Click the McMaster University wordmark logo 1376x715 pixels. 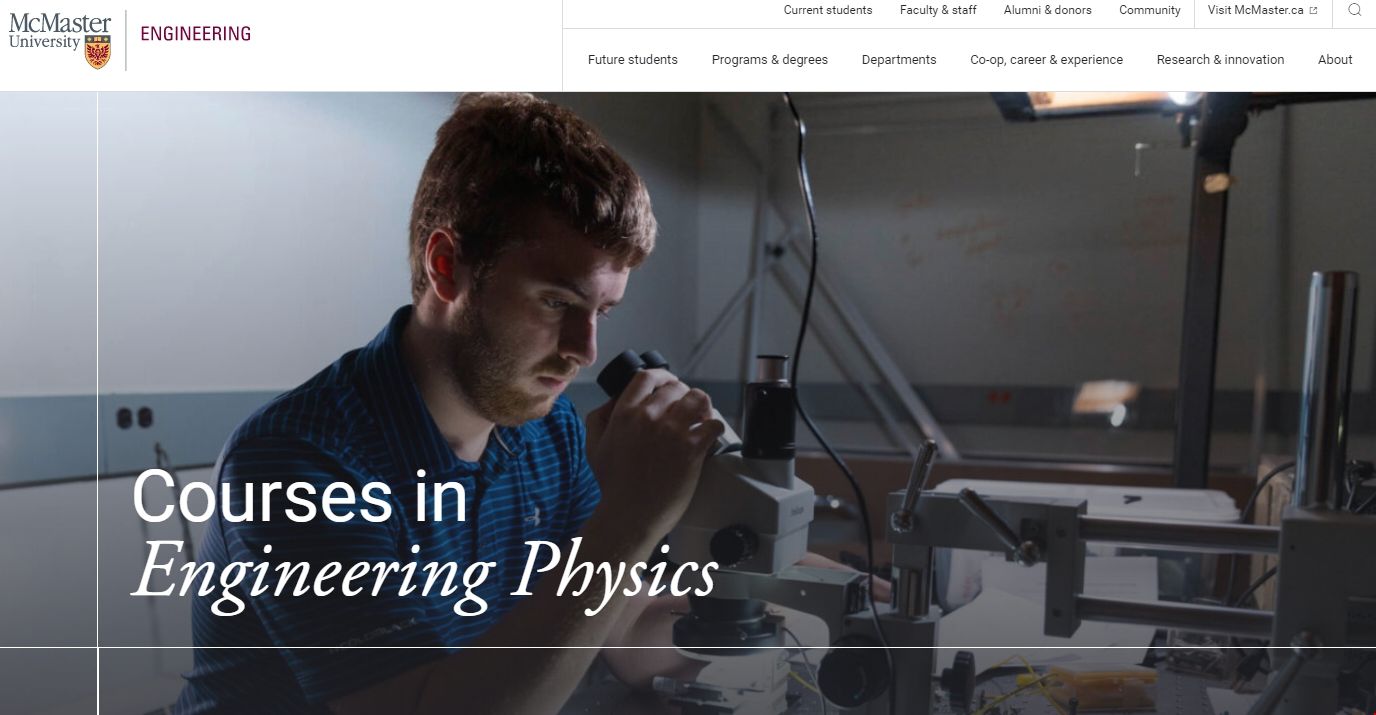tap(48, 31)
